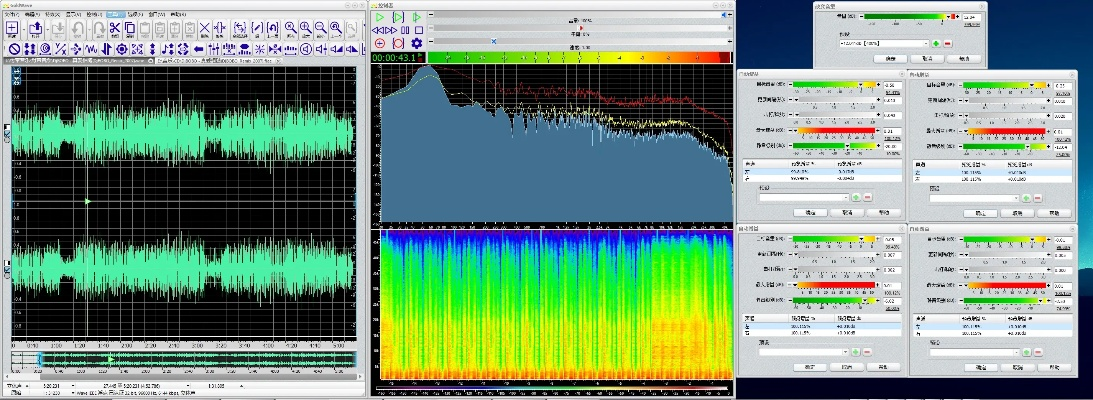Open control properties with the gear icon
The width and height of the screenshot is (1093, 400).
[417, 43]
